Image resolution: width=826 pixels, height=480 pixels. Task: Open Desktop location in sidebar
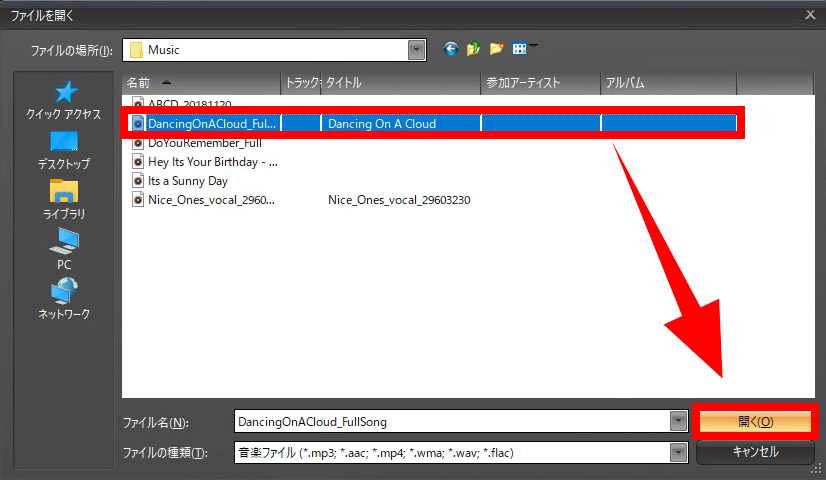tap(64, 150)
